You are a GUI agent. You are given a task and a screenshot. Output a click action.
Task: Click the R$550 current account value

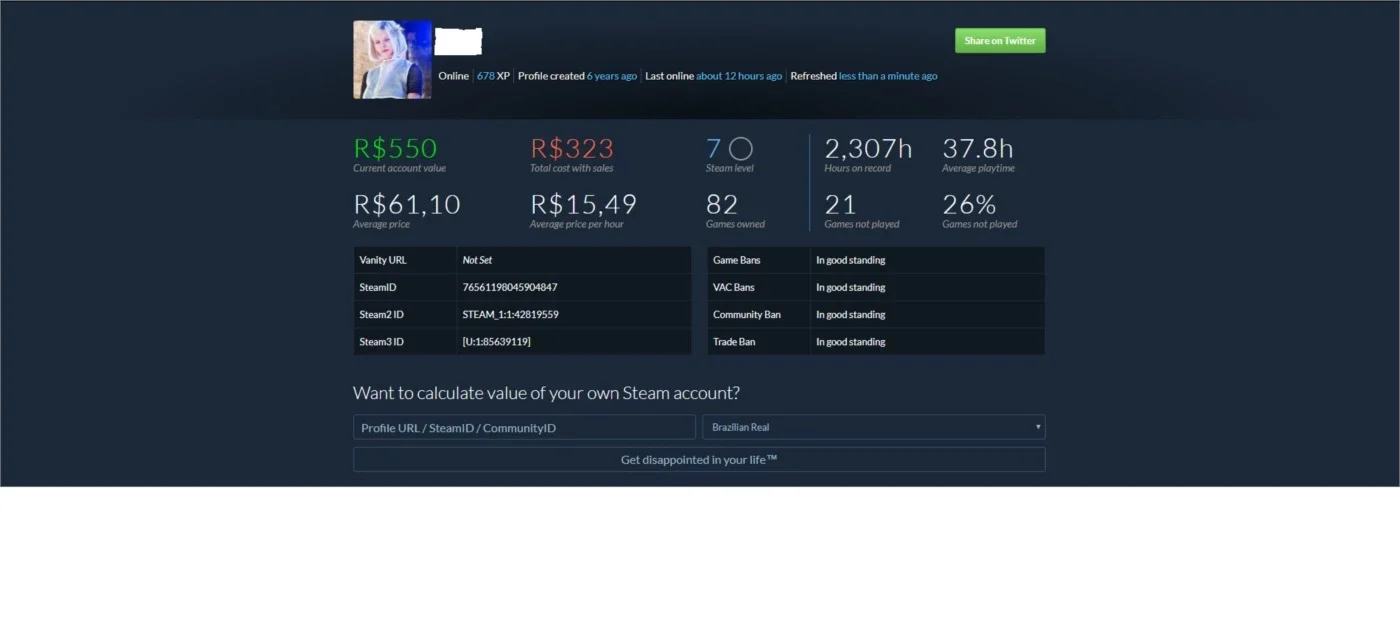(x=395, y=148)
